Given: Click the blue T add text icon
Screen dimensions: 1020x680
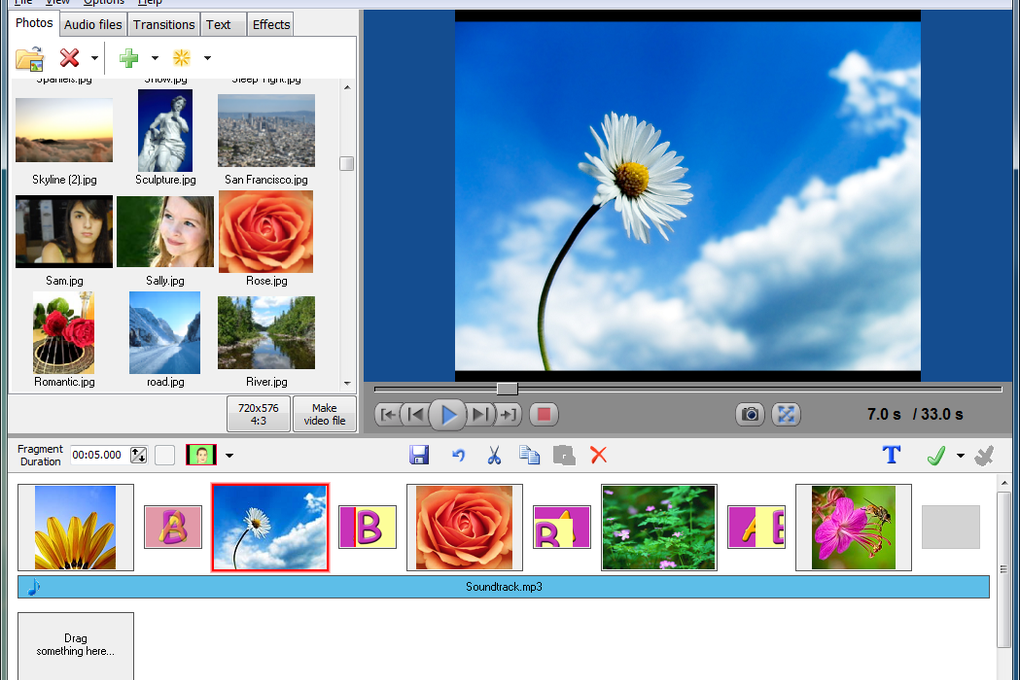Looking at the screenshot, I should coord(891,454).
